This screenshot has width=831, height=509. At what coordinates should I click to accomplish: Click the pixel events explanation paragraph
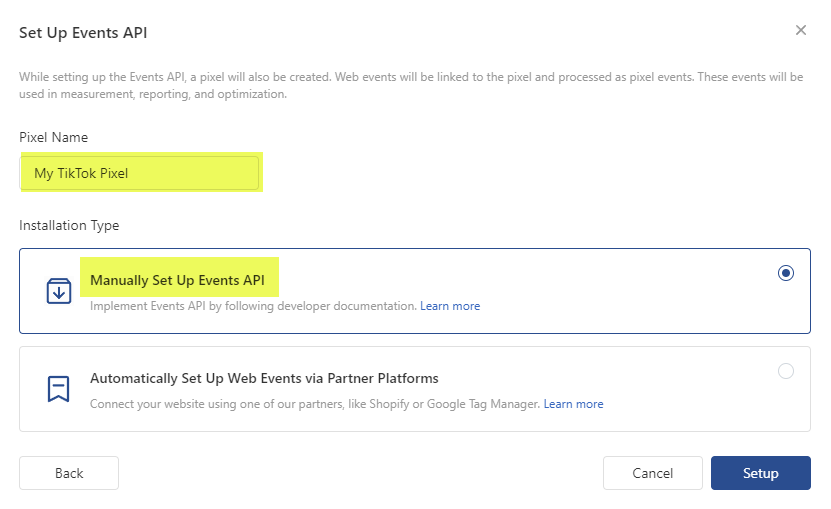[410, 86]
